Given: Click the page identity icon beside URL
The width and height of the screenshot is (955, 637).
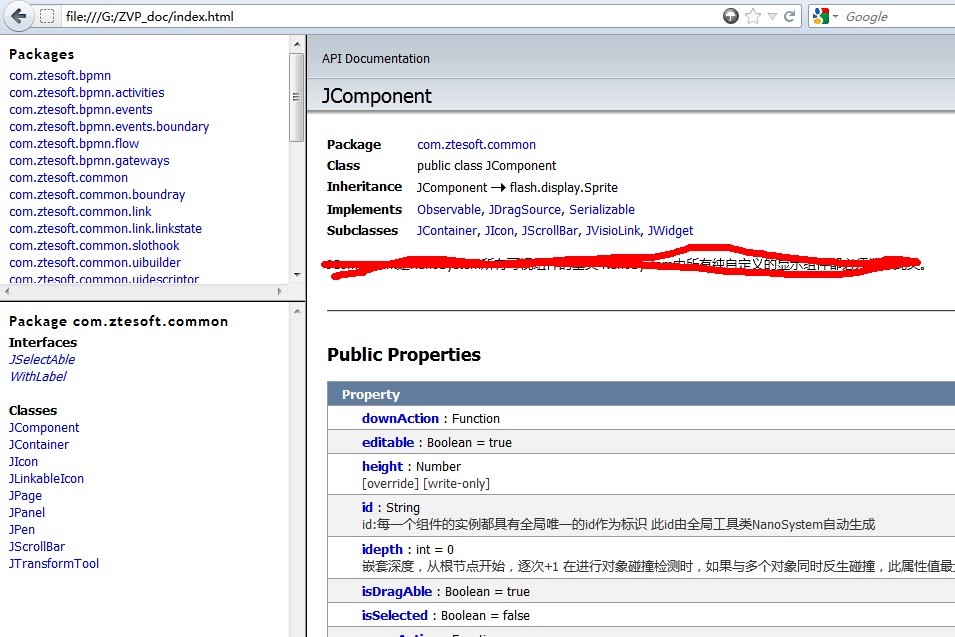Looking at the screenshot, I should [x=47, y=16].
